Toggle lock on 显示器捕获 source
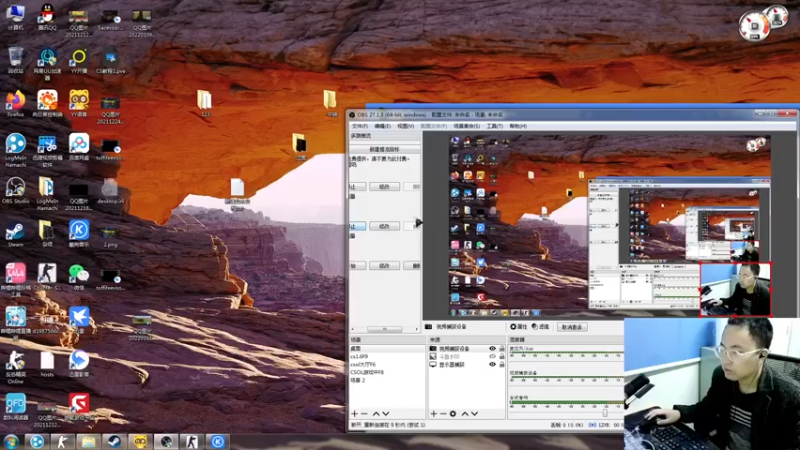The width and height of the screenshot is (800, 450). pyautogui.click(x=502, y=365)
